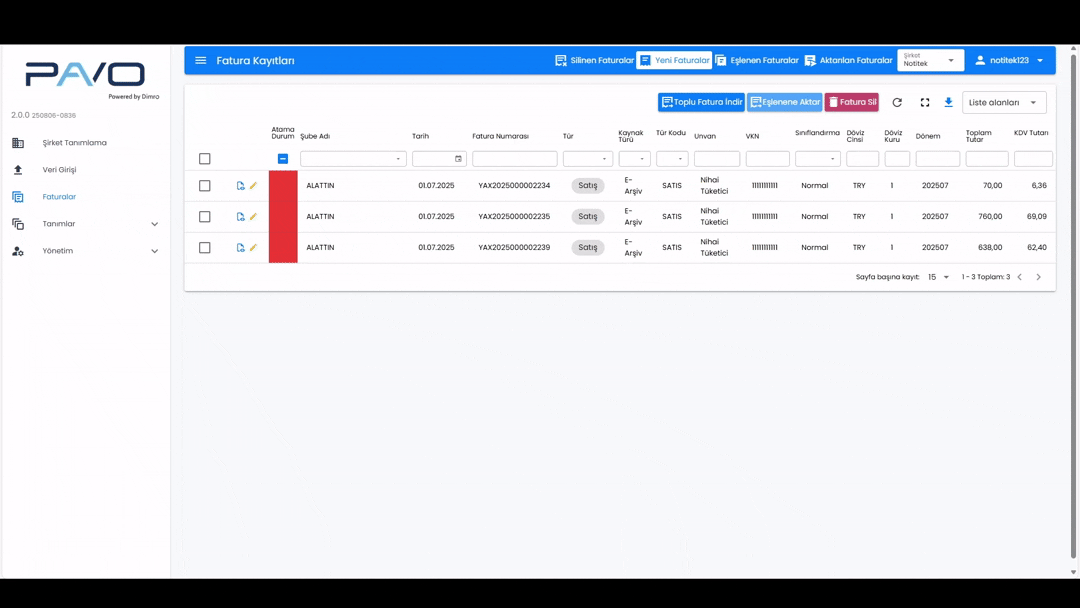Image resolution: width=1080 pixels, height=608 pixels.
Task: Tick checkbox for invoice YAX2025000002239 row
Action: [x=205, y=248]
